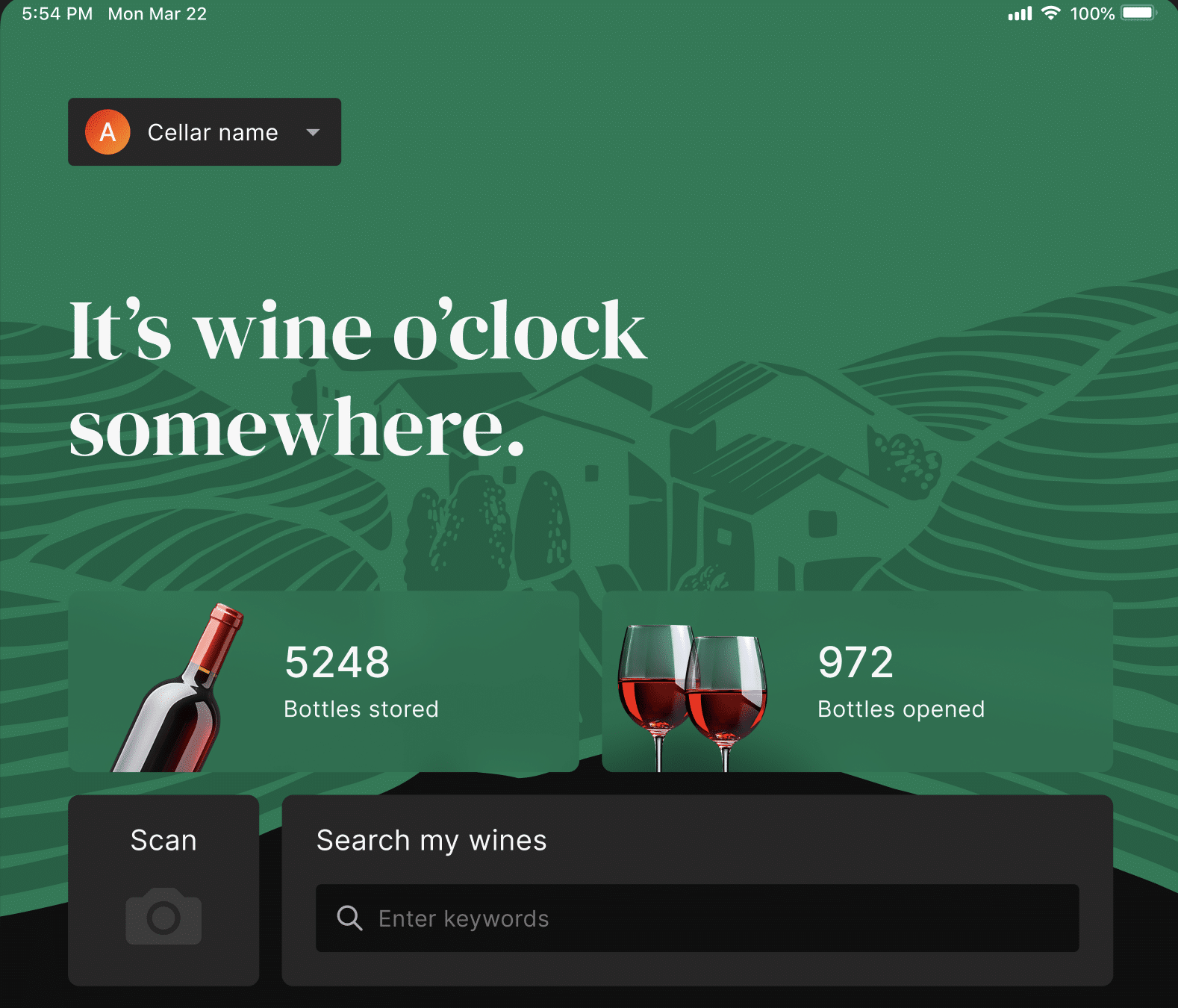Click the orange A avatar icon

pyautogui.click(x=107, y=132)
